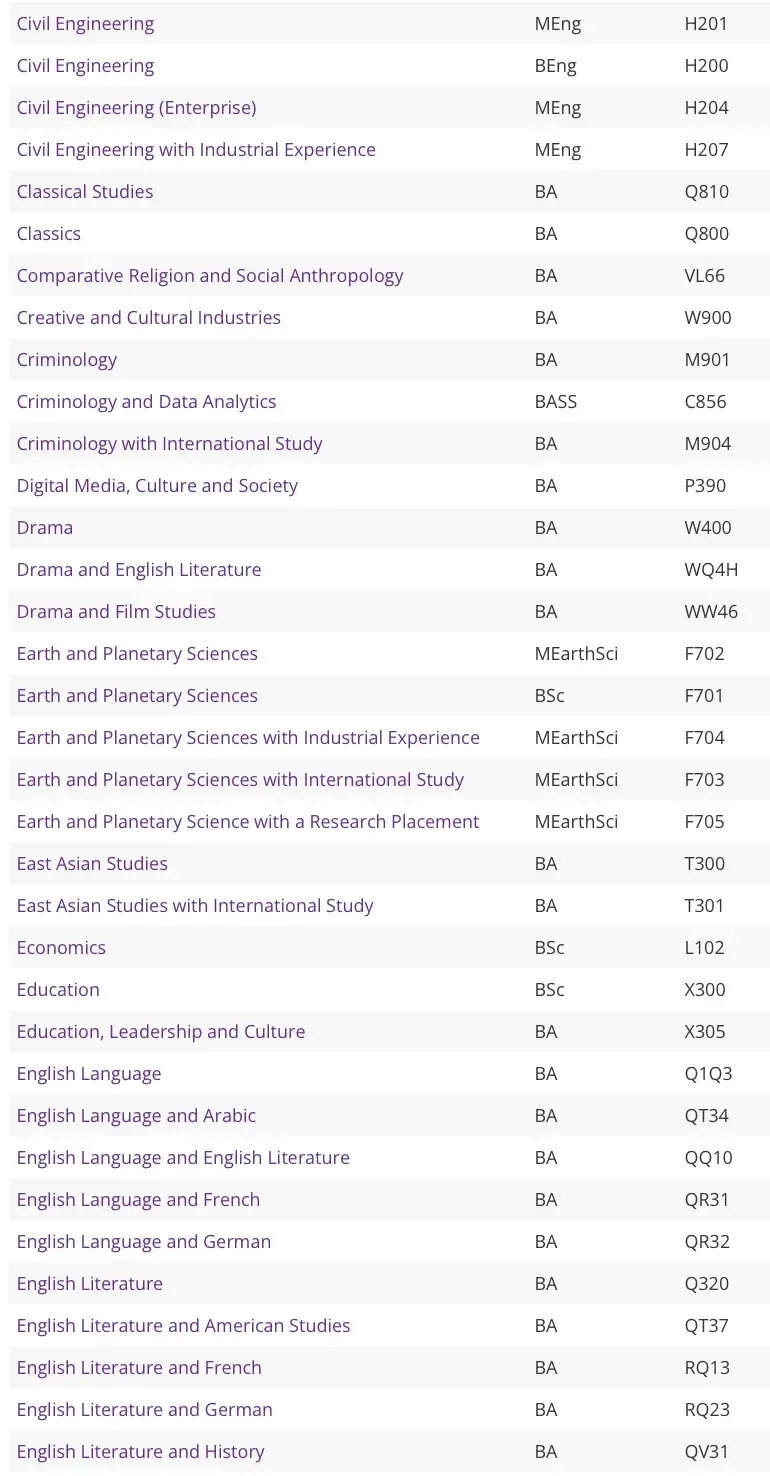Go to the Economics course page
Image resolution: width=770 pixels, height=1476 pixels.
[61, 948]
